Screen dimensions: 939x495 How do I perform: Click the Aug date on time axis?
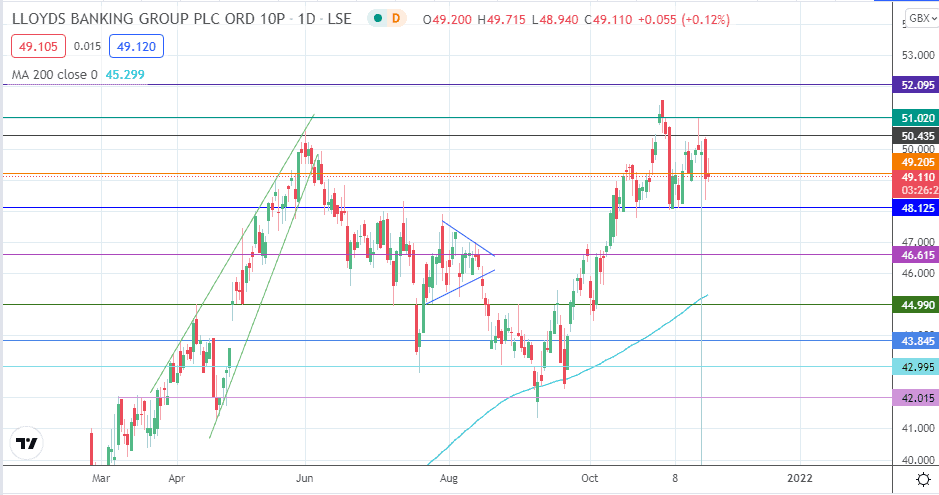(x=449, y=478)
